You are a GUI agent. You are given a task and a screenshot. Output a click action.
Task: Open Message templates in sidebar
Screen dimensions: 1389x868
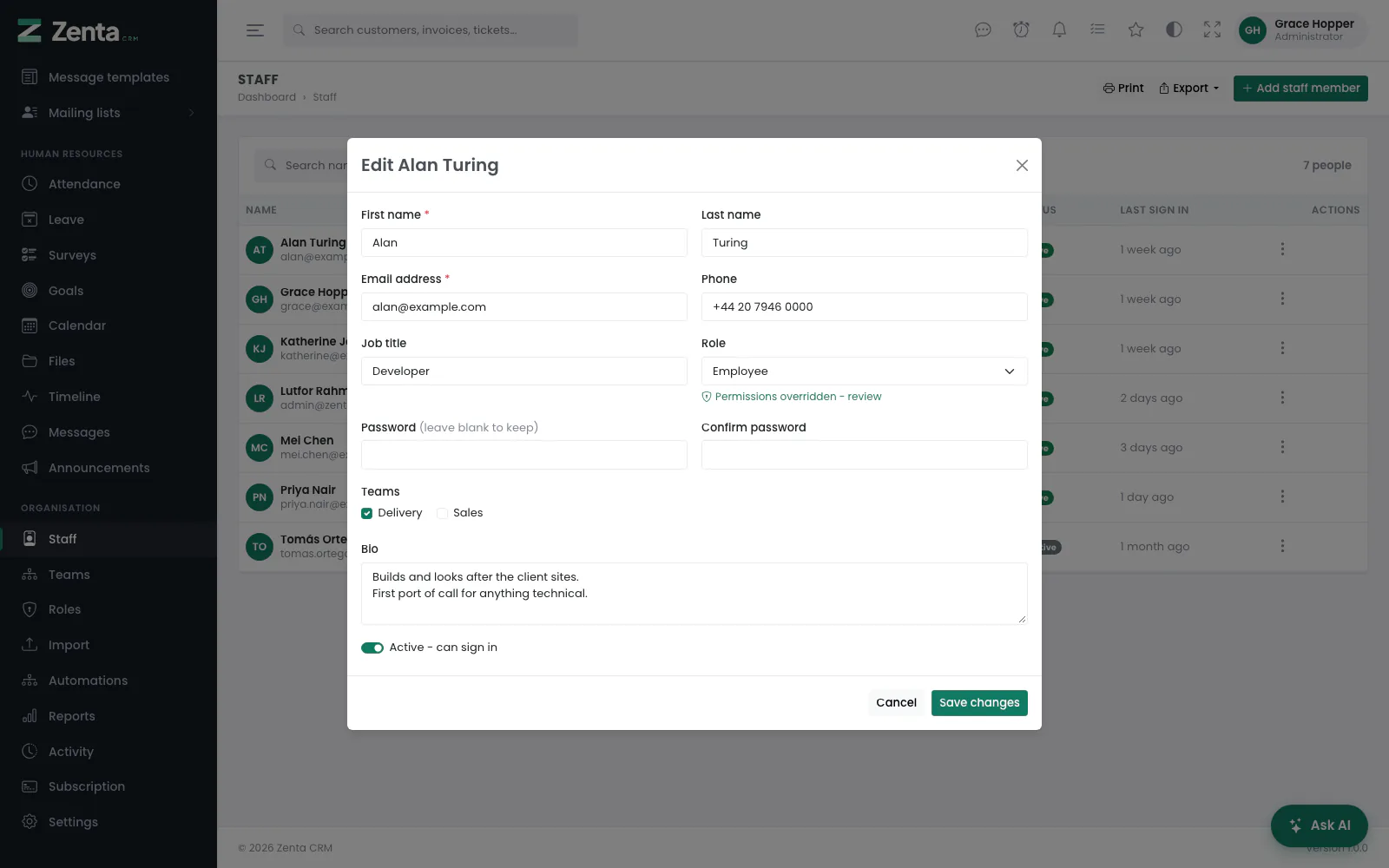pos(109,77)
